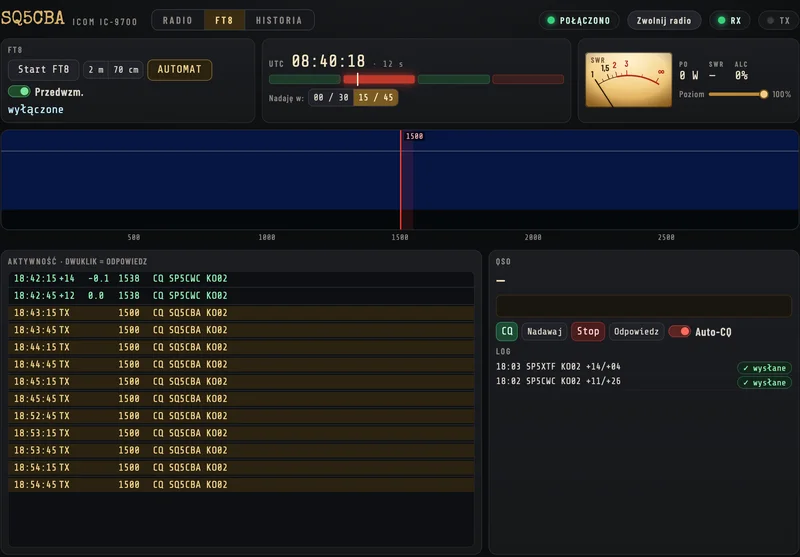
Task: Adjust the Poziom level slider
Action: coord(736,94)
